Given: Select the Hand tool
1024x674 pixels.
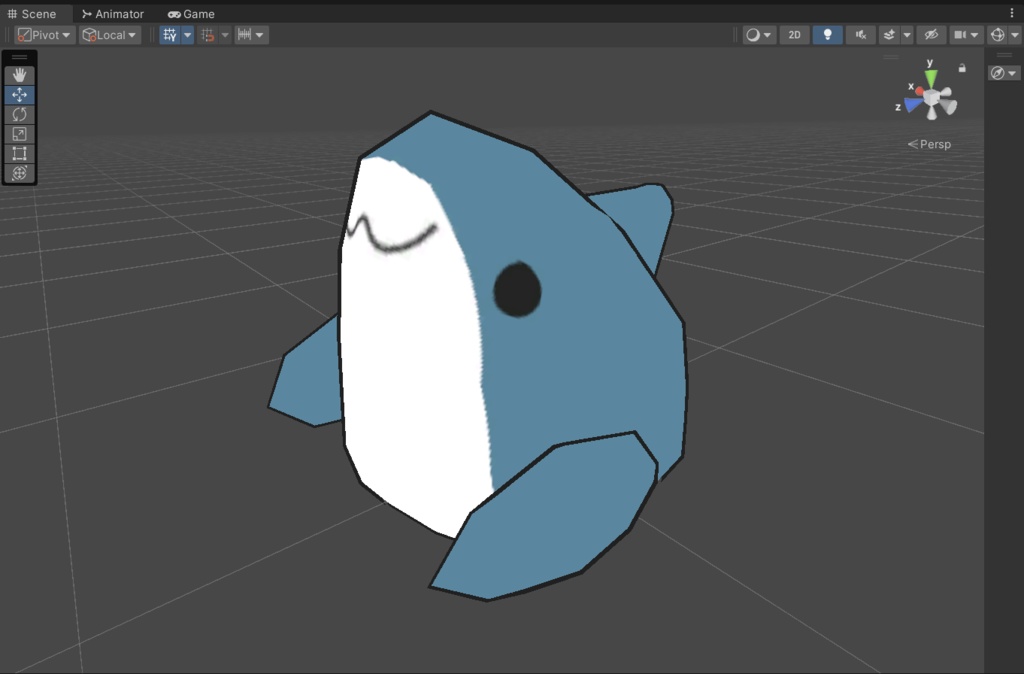Looking at the screenshot, I should click(18, 72).
